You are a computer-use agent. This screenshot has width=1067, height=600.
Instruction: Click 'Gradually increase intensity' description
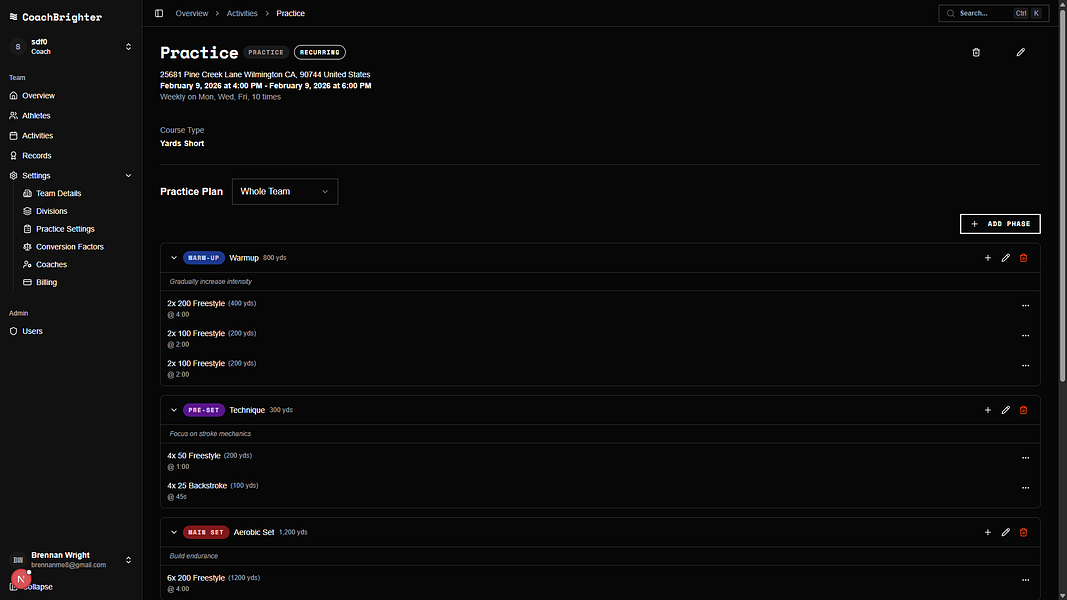210,282
